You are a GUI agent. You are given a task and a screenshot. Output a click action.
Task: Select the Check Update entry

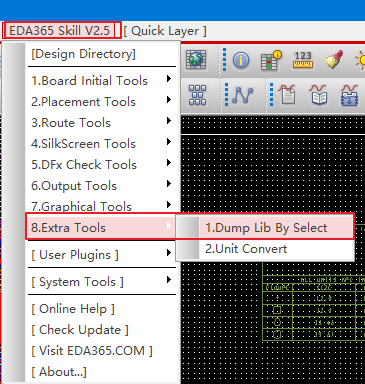(x=80, y=330)
